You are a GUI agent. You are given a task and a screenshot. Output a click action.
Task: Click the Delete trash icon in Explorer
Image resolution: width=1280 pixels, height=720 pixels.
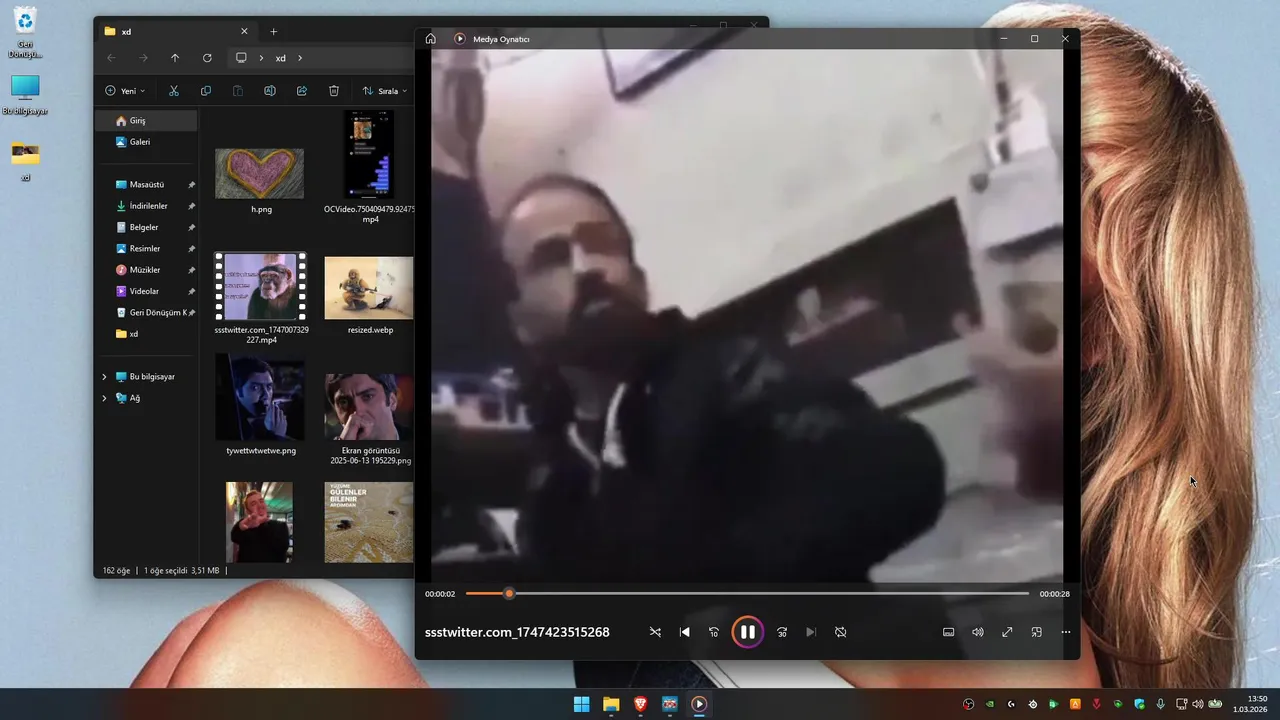click(334, 91)
